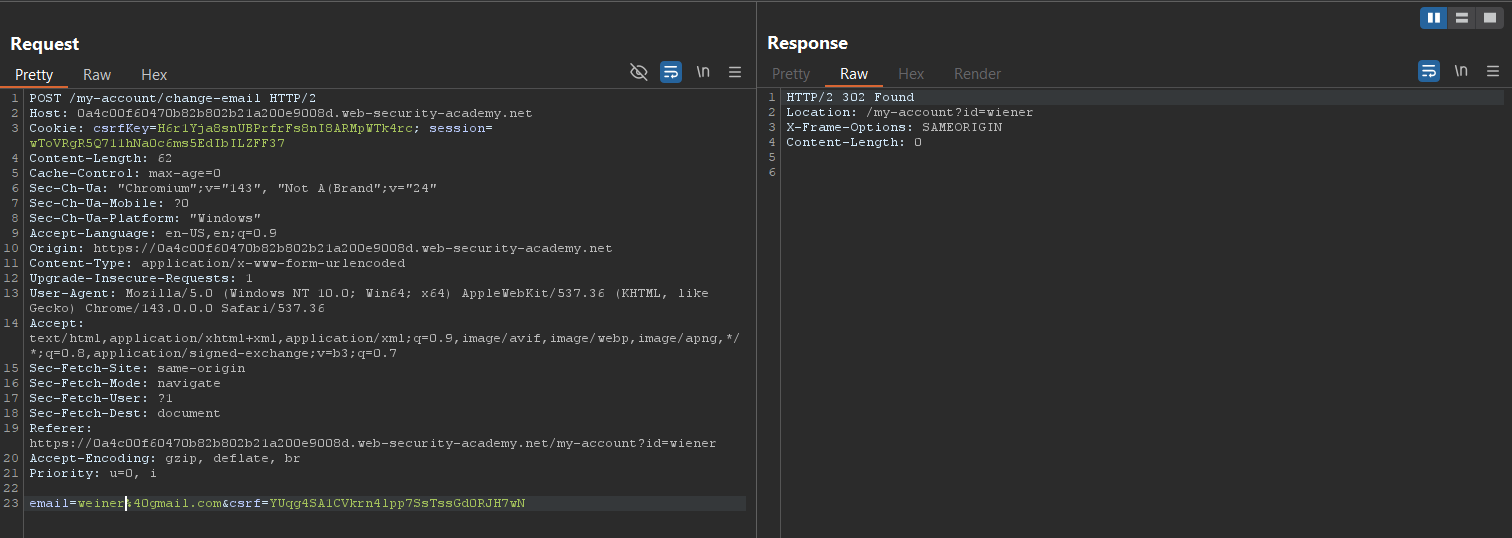Click the Sec-Ch-Ua-Platform "Windows" header
This screenshot has width=1512, height=538.
[x=145, y=218]
